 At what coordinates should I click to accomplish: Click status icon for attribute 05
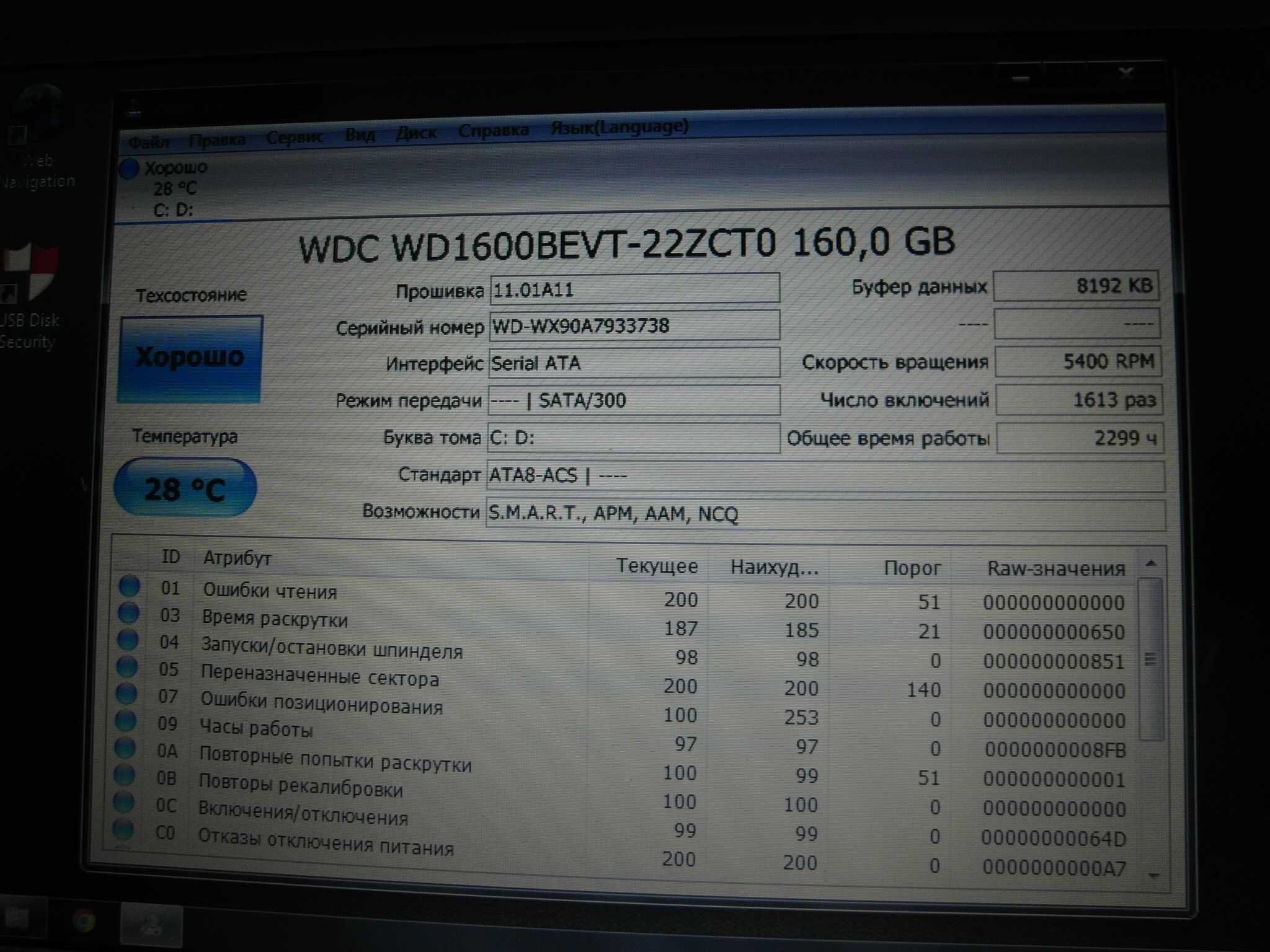[x=127, y=666]
